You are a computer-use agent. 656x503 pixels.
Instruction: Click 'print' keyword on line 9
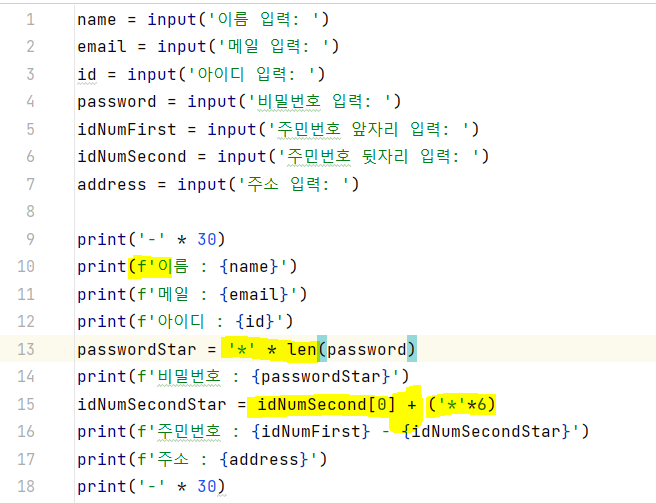coord(102,239)
